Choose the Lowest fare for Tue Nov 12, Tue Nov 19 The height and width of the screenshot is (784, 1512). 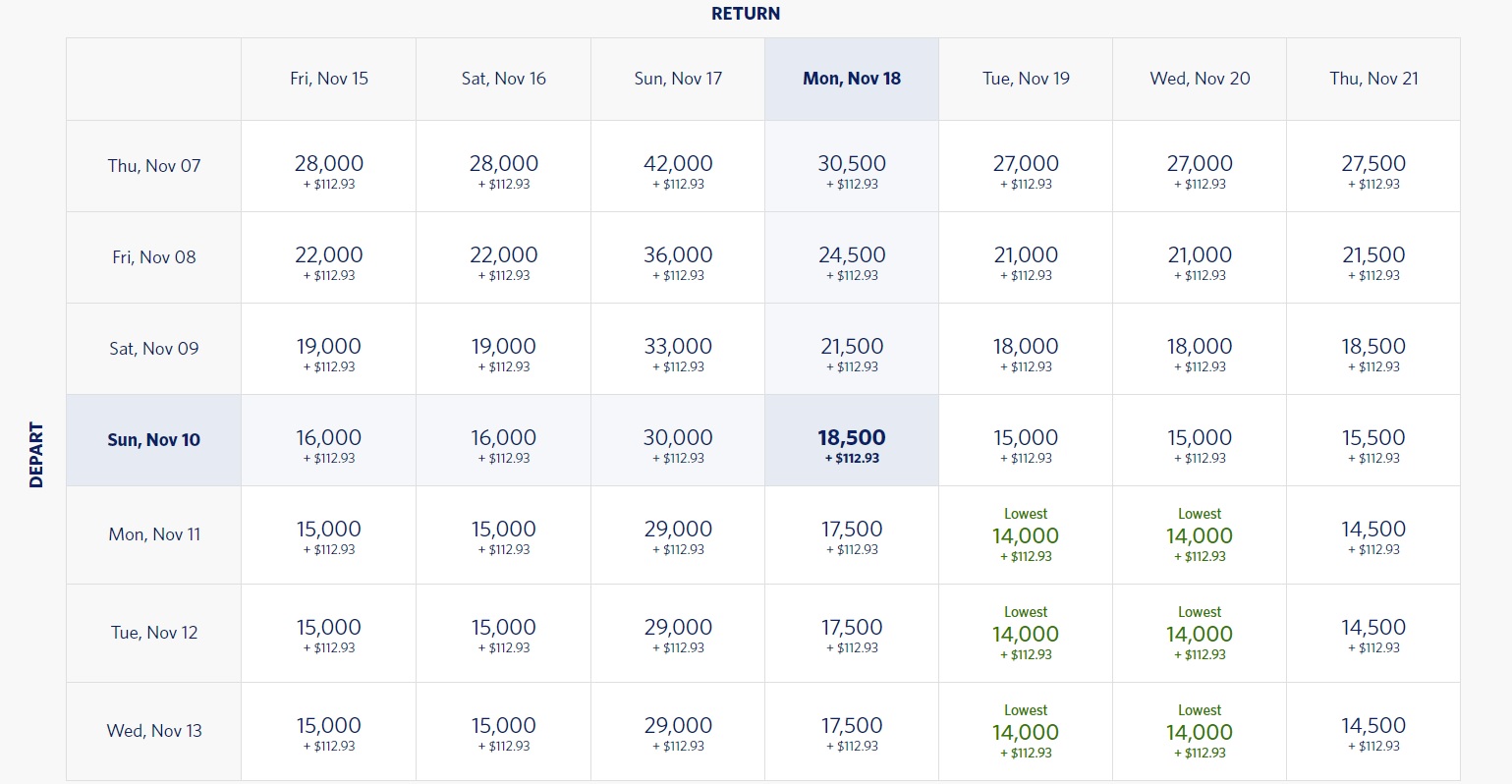click(x=1026, y=634)
